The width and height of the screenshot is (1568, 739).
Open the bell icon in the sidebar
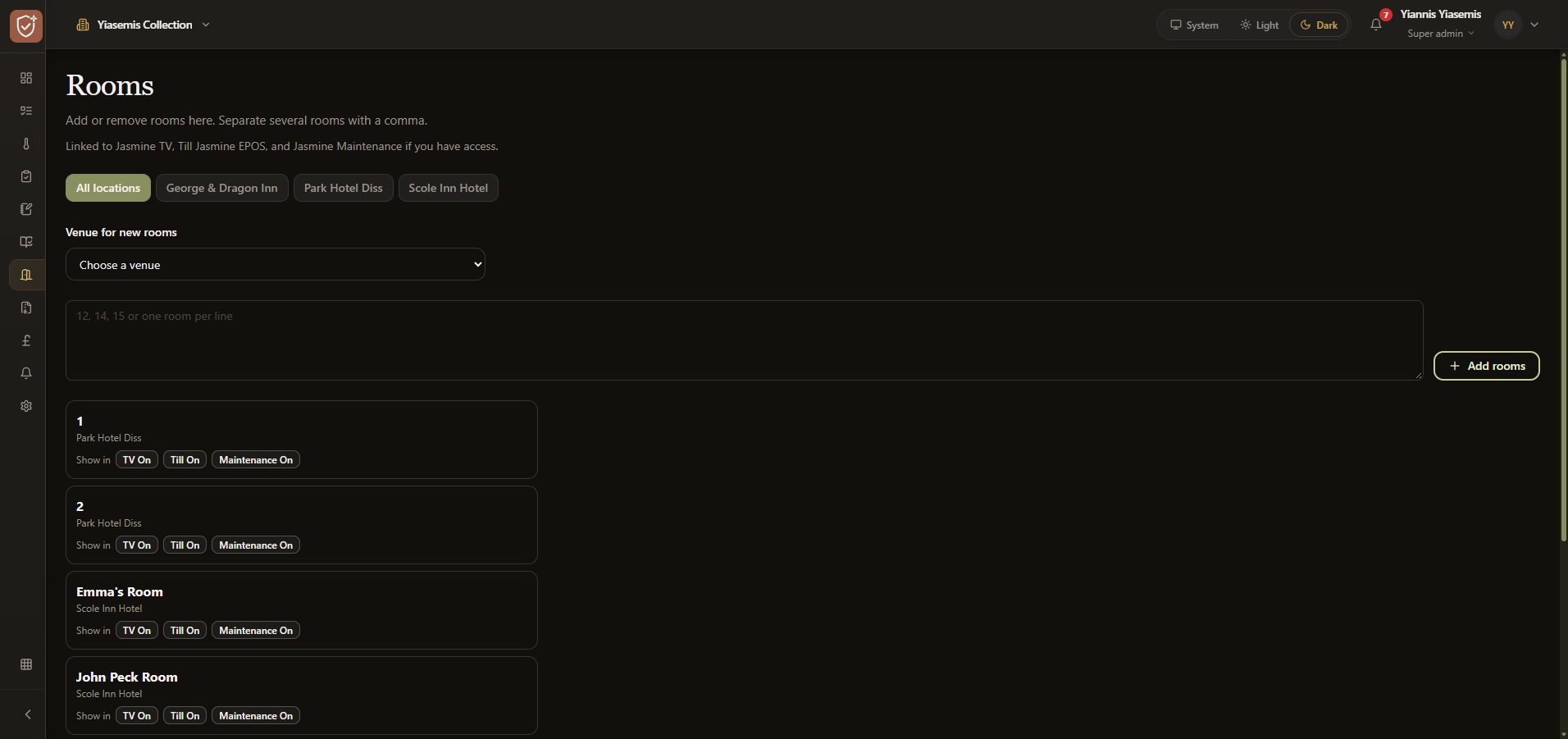tap(26, 373)
